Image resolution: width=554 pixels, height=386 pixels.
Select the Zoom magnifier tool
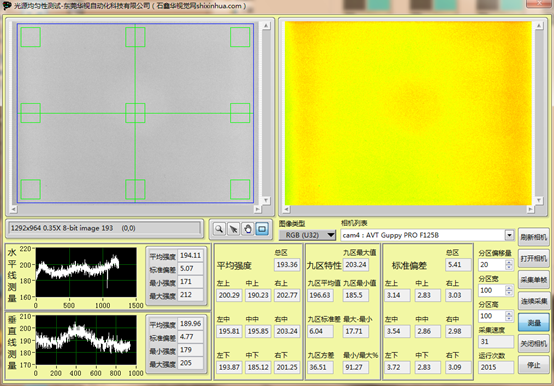[x=219, y=229]
